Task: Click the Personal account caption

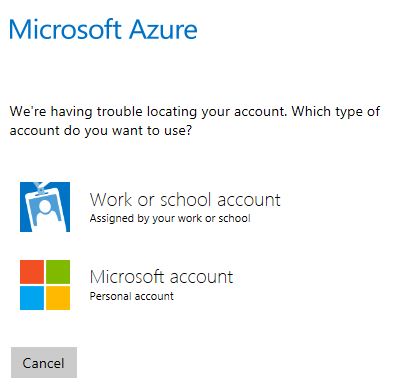Action: (132, 296)
